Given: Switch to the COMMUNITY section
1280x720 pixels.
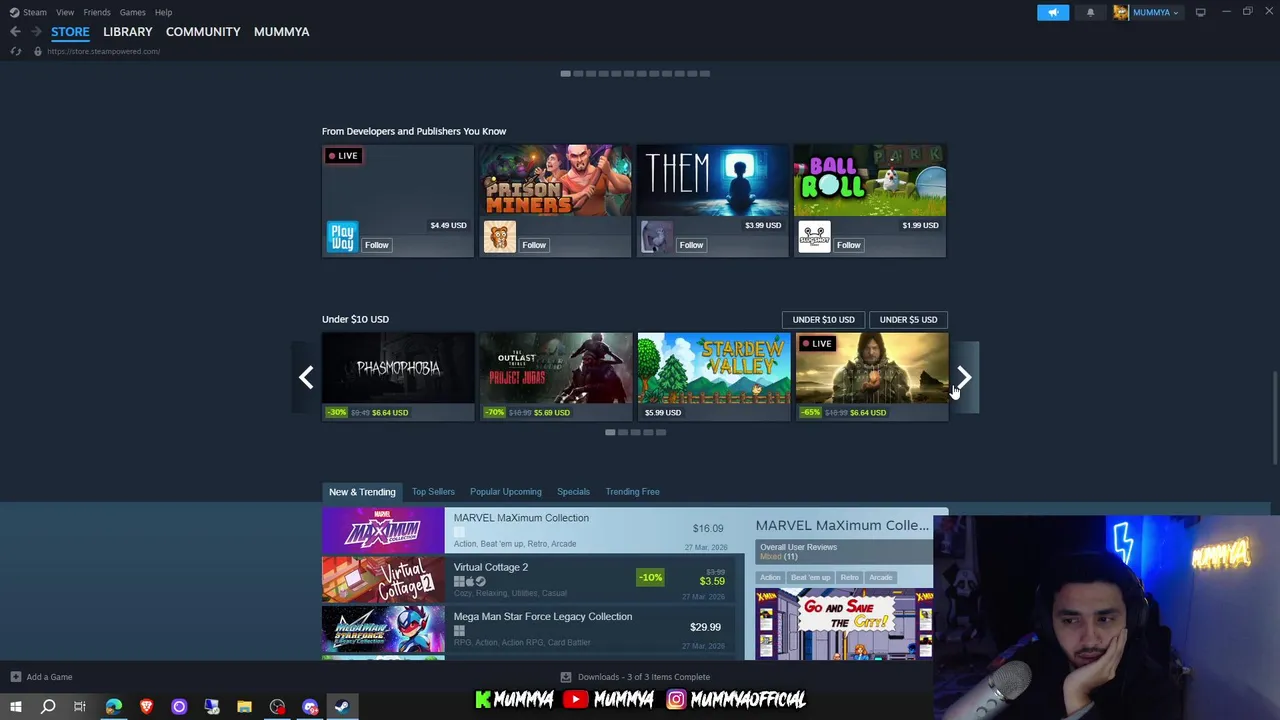Looking at the screenshot, I should pyautogui.click(x=203, y=32).
